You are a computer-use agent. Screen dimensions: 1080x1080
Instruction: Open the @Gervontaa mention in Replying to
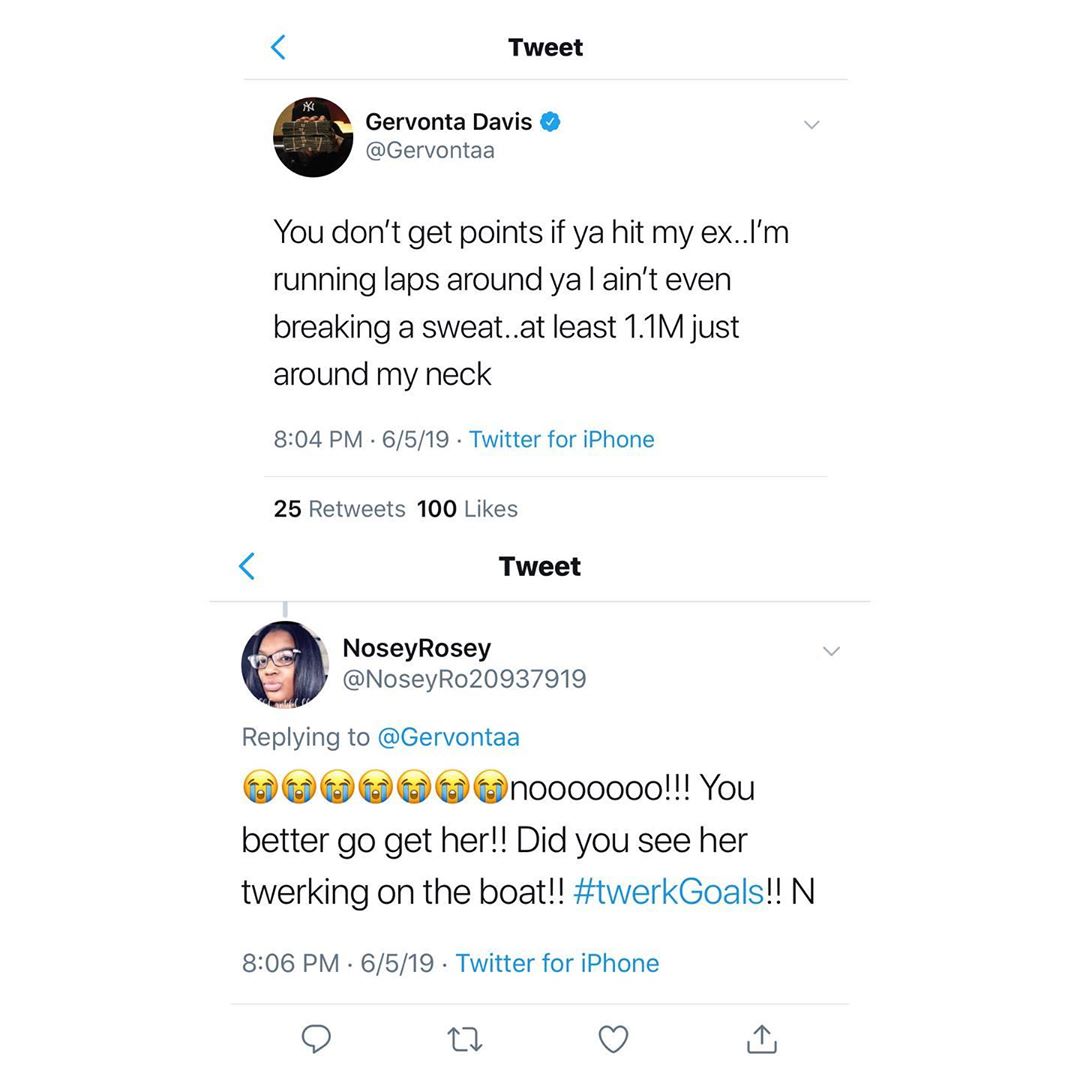pos(449,737)
